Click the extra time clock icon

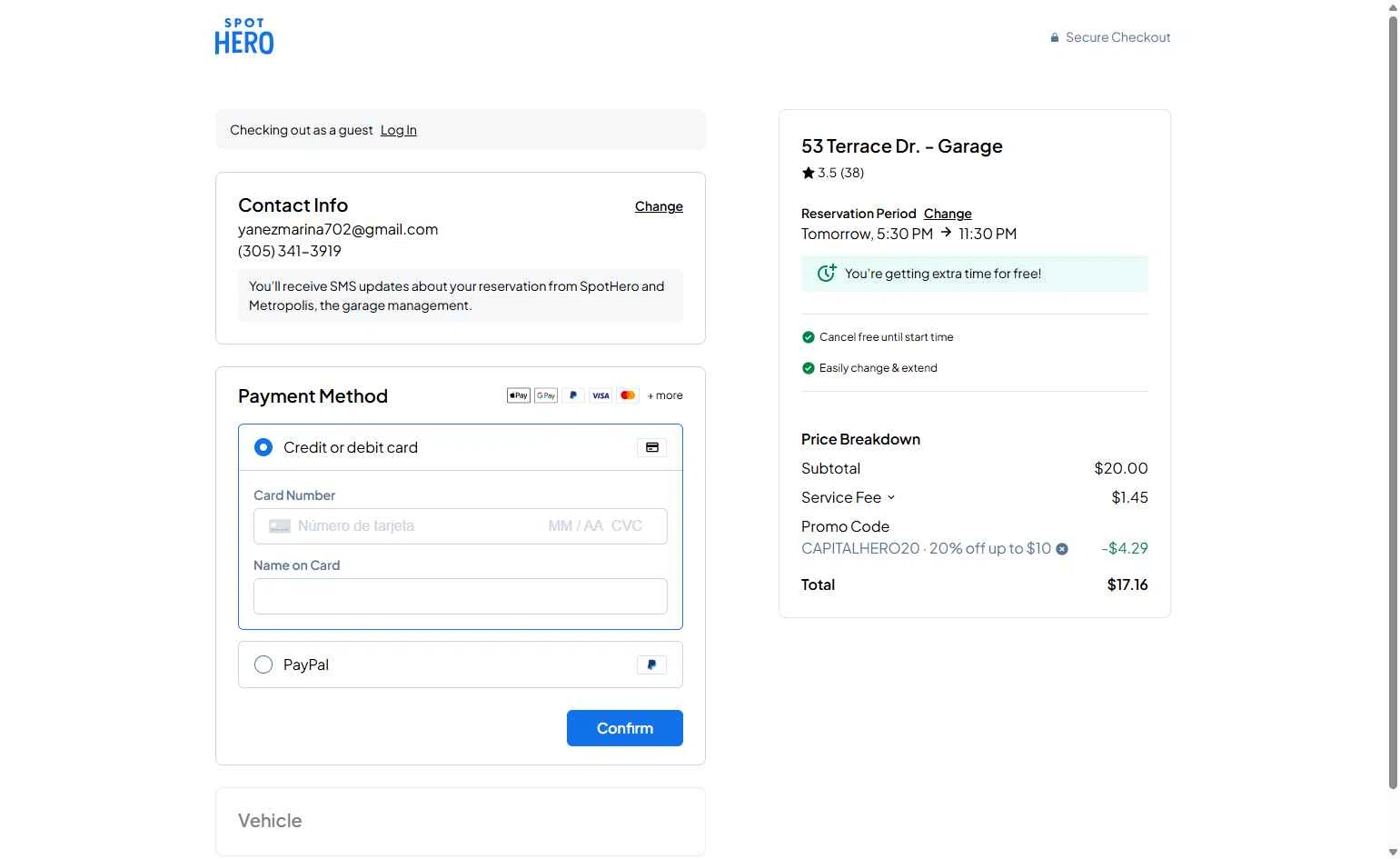point(827,273)
